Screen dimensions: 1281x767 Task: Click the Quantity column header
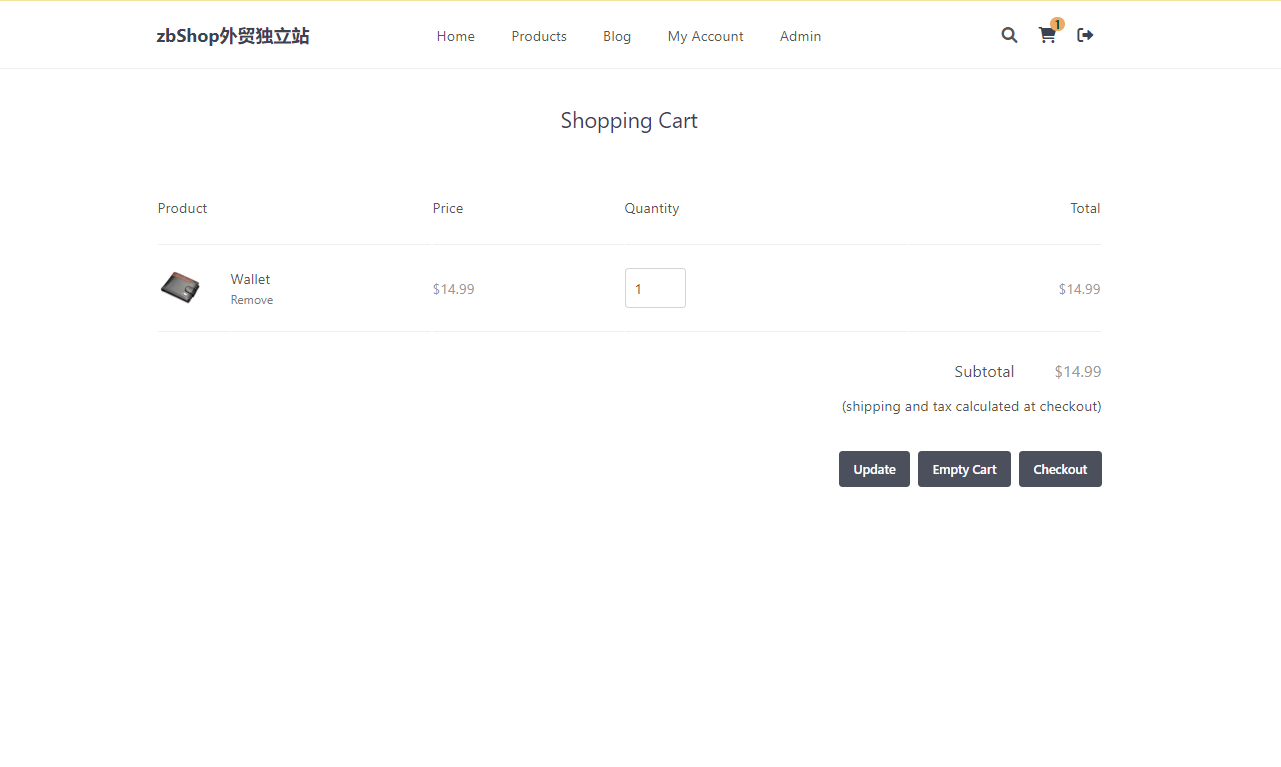tap(652, 208)
